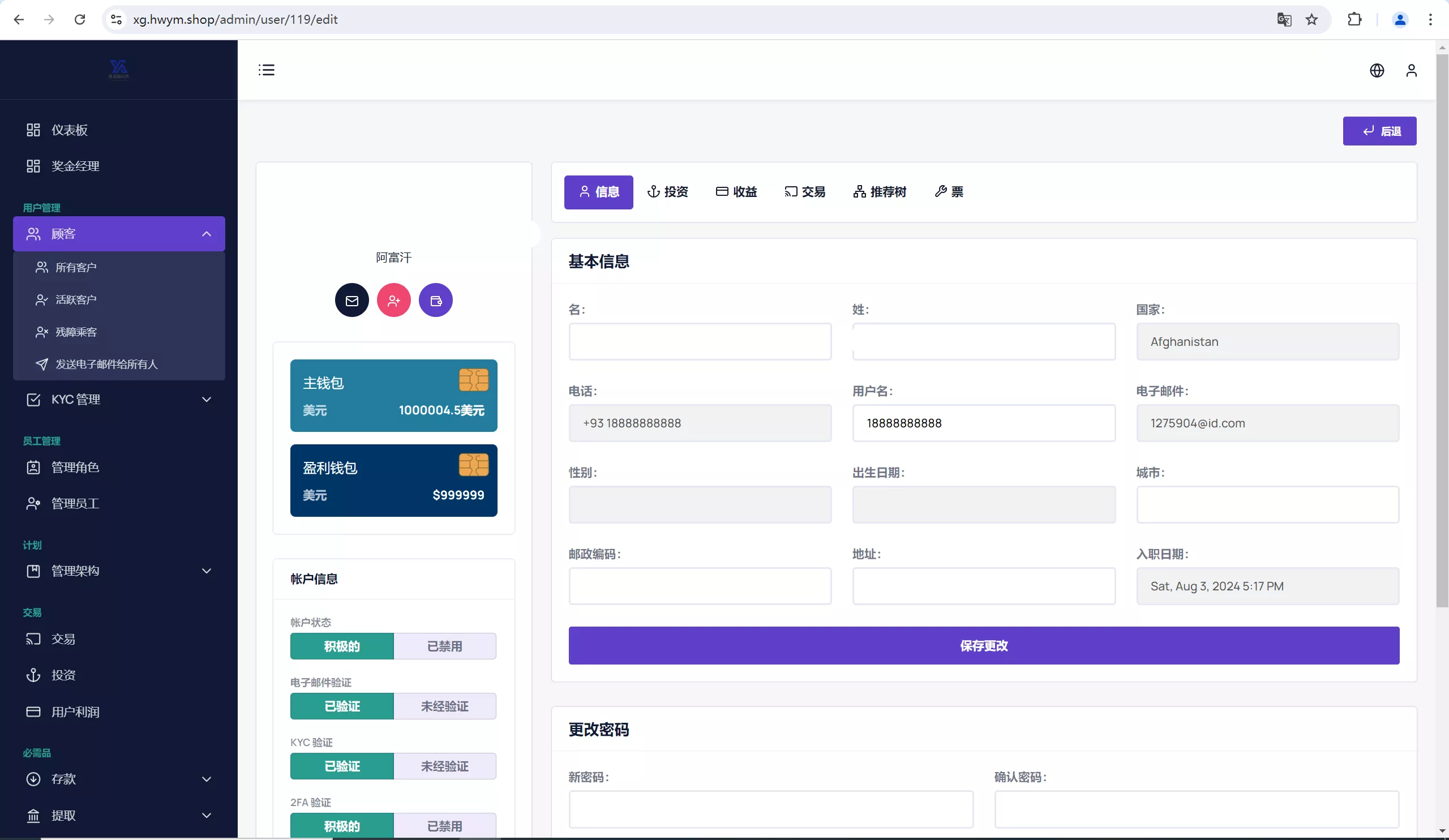Viewport: 1449px width, 840px height.
Task: Expand the 存款 sidebar menu
Action: click(x=119, y=779)
